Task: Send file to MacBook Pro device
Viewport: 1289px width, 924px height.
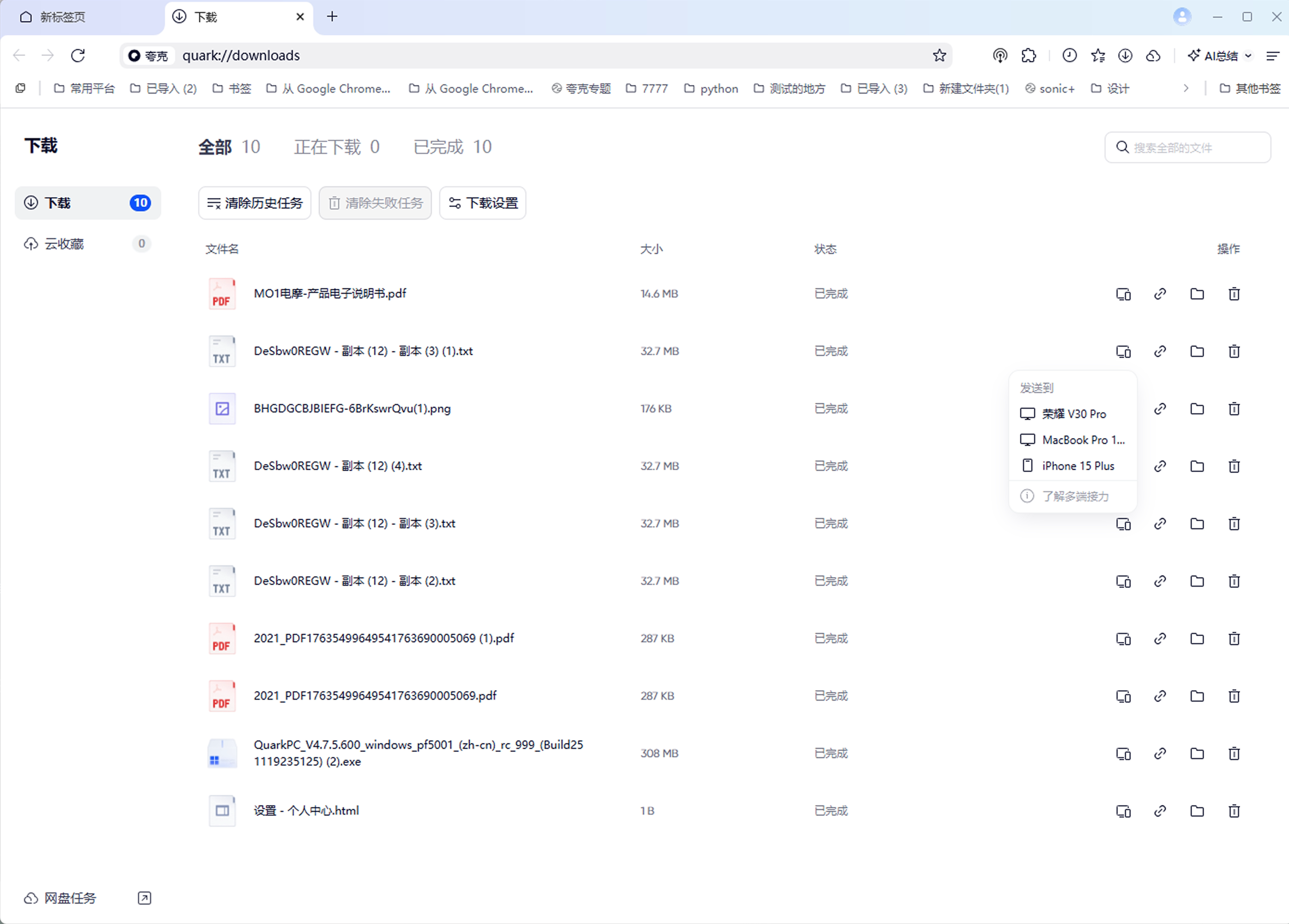Action: (x=1073, y=440)
